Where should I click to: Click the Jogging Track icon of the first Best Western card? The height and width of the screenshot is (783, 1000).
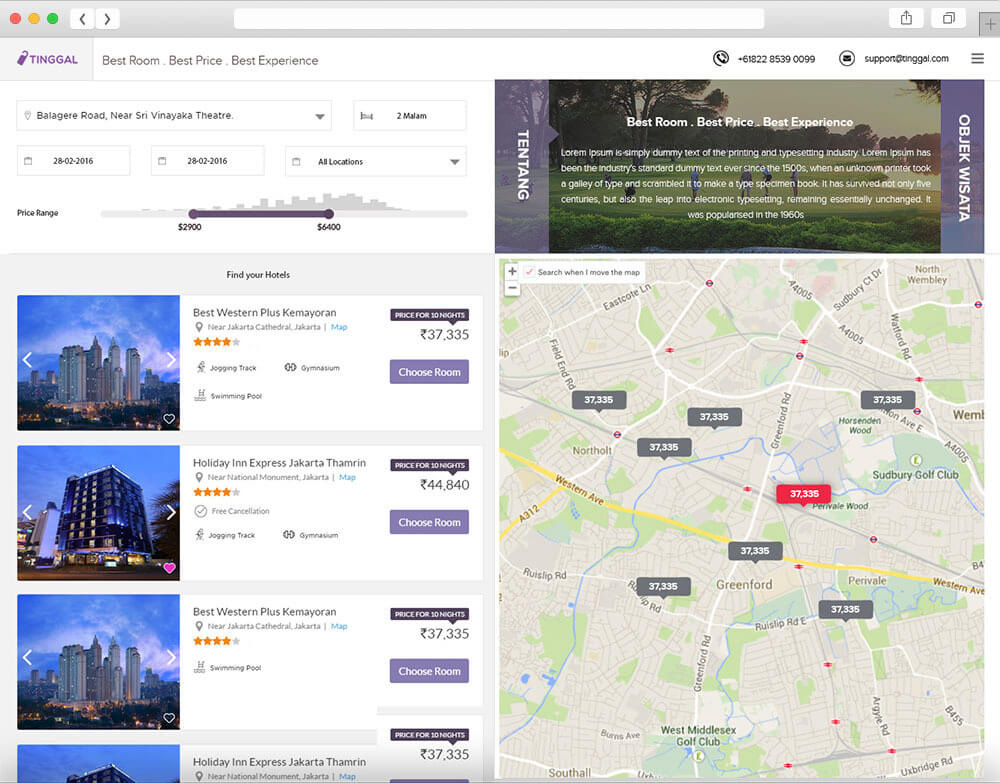point(201,367)
